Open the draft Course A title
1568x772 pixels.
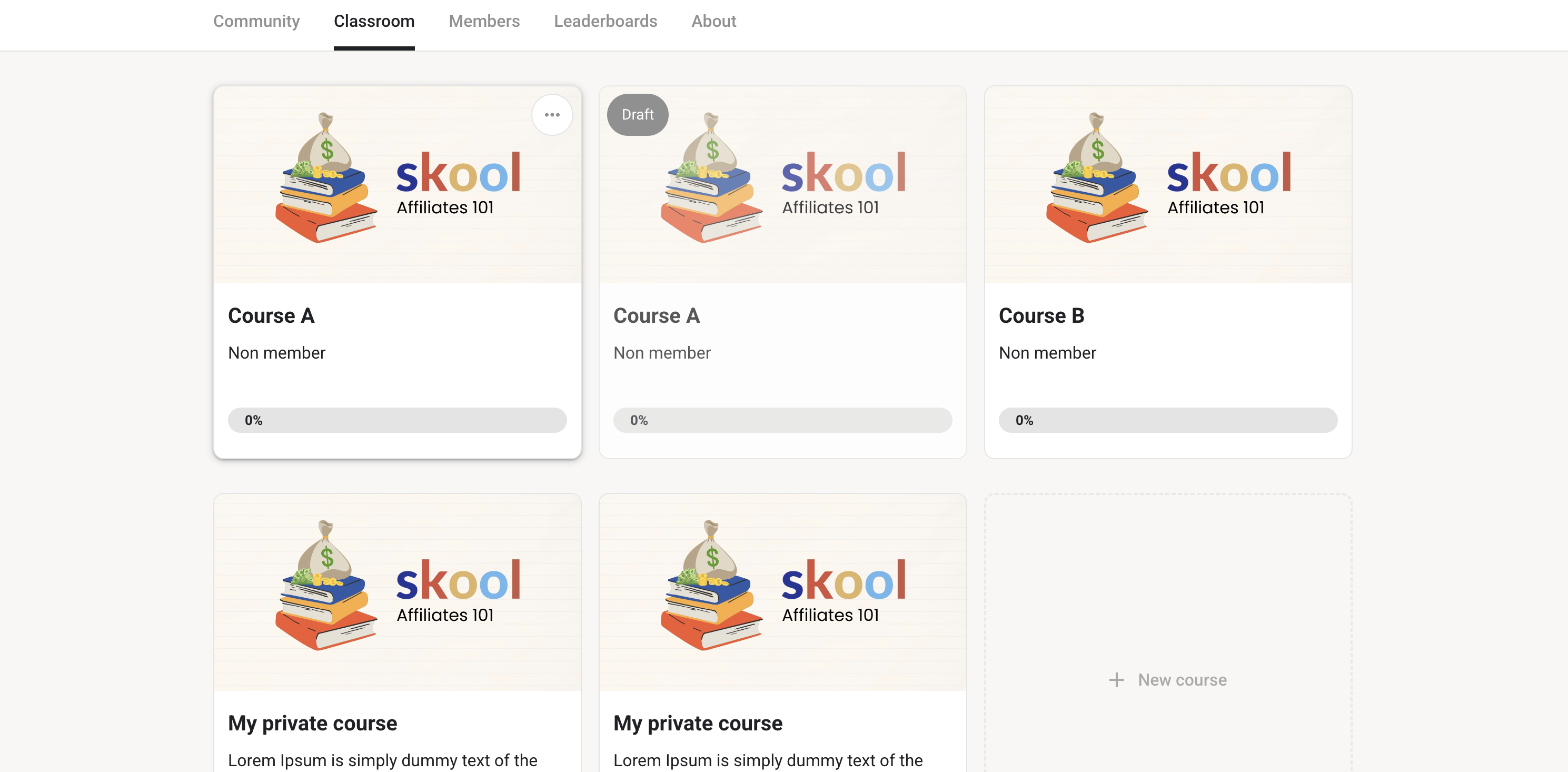pos(656,315)
